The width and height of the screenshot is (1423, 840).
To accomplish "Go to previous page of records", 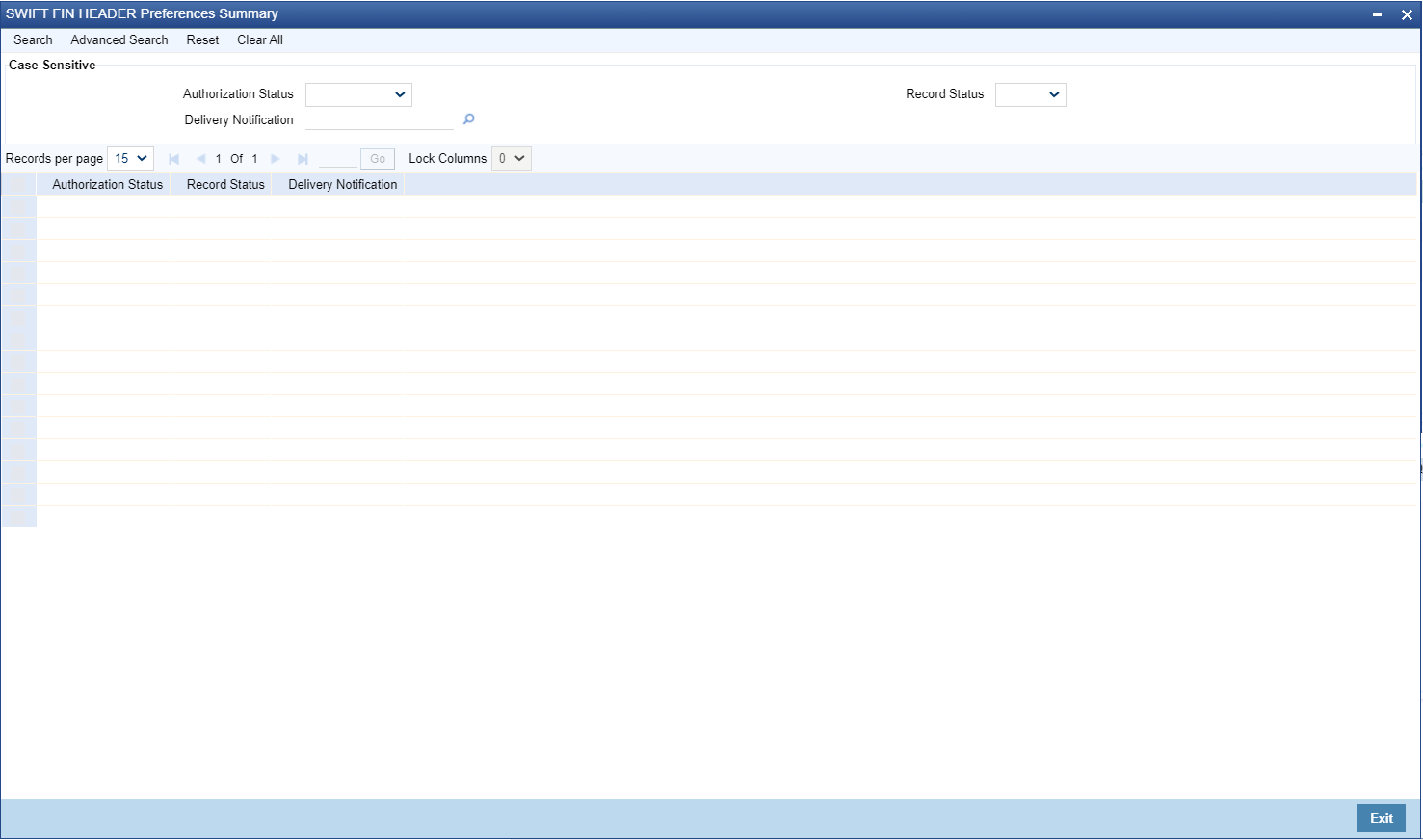I will pyautogui.click(x=200, y=159).
